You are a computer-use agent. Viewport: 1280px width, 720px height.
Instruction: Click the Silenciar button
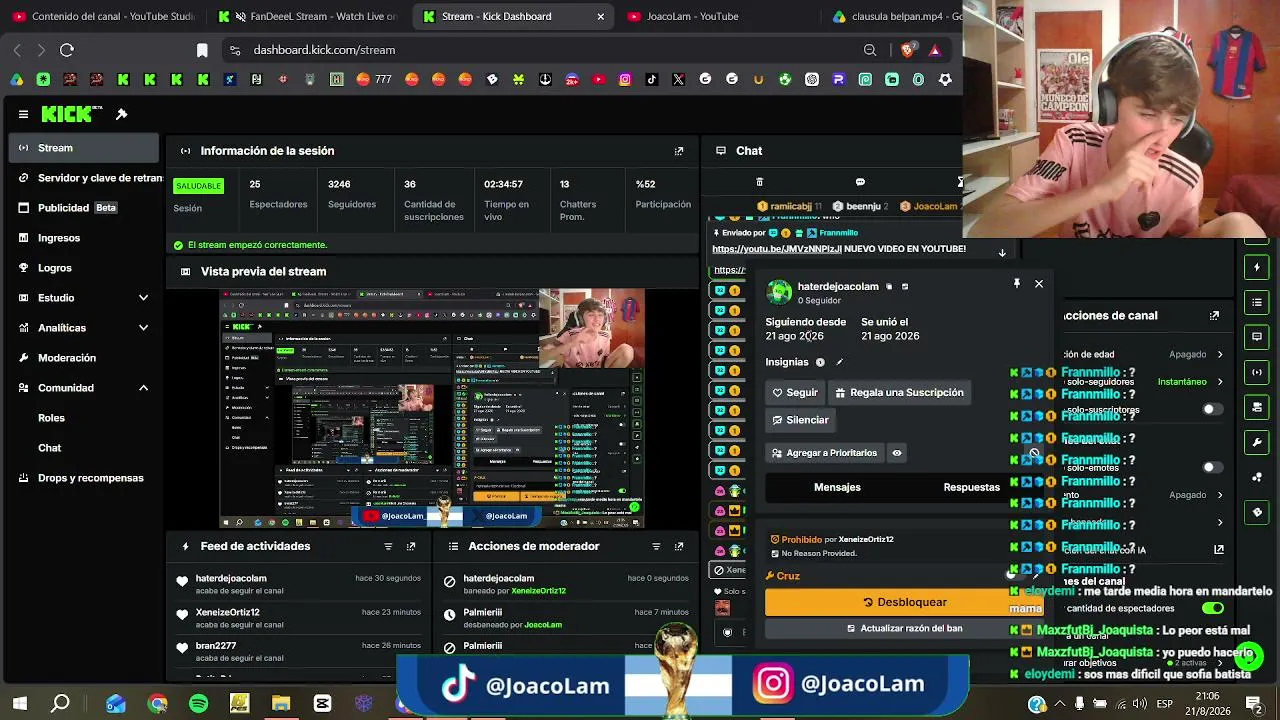(800, 421)
